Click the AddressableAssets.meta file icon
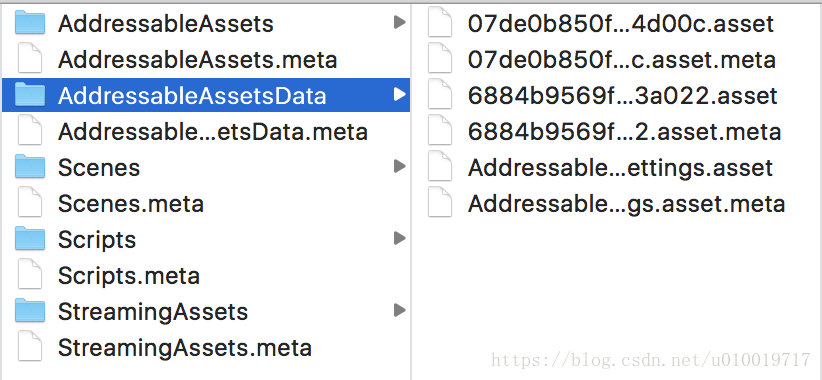 point(30,59)
